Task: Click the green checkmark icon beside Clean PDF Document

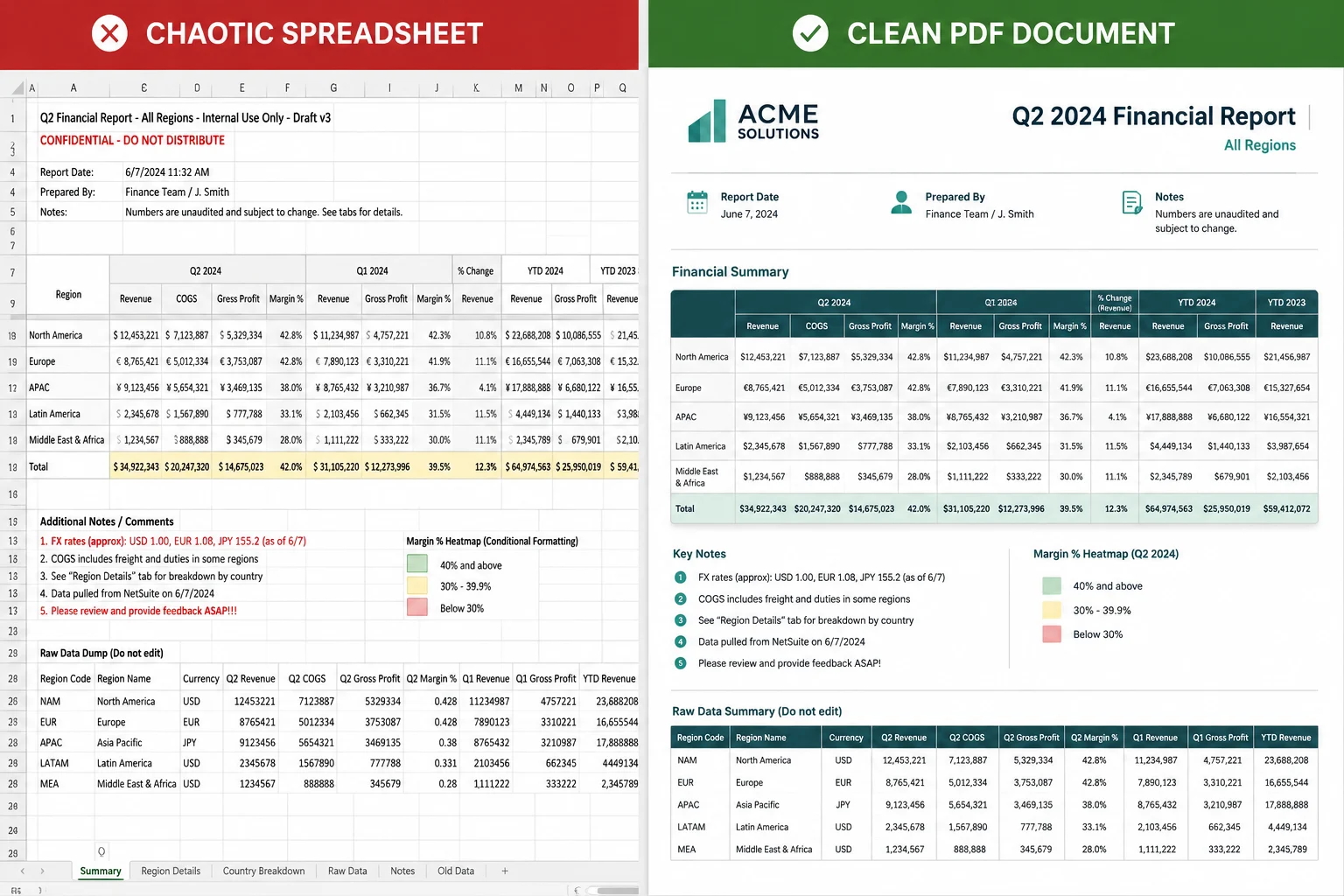Action: [x=810, y=33]
